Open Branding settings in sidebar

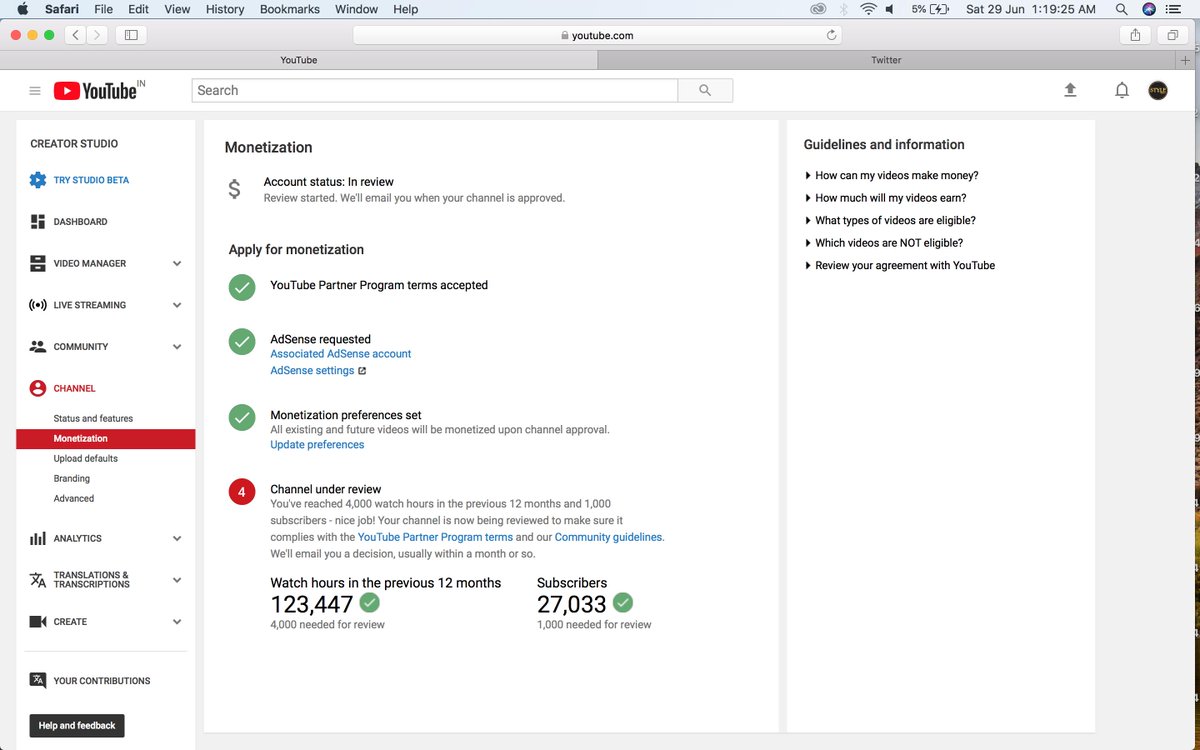point(72,479)
